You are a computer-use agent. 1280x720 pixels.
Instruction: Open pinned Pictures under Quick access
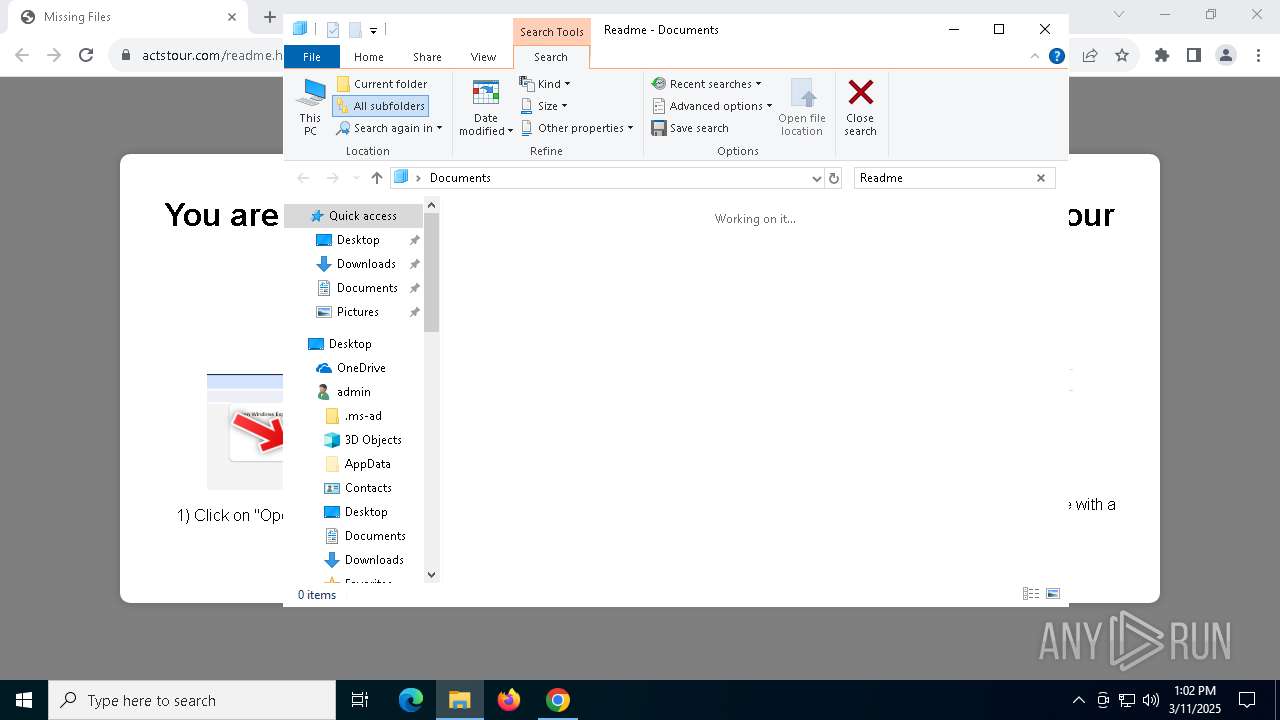pyautogui.click(x=357, y=312)
